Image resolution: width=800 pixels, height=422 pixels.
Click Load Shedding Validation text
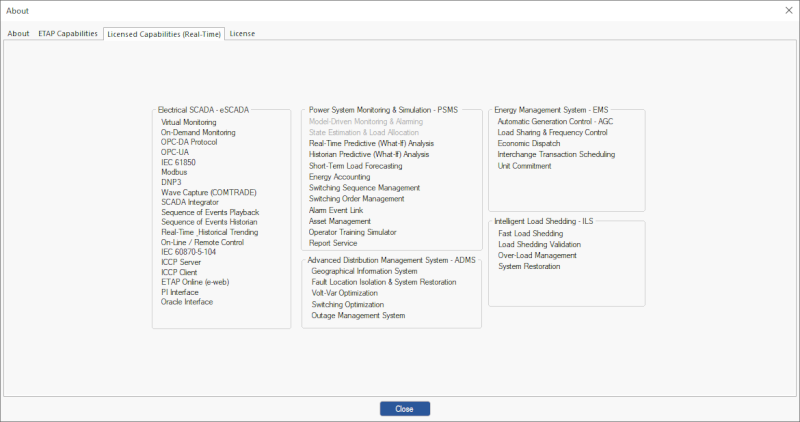click(539, 244)
